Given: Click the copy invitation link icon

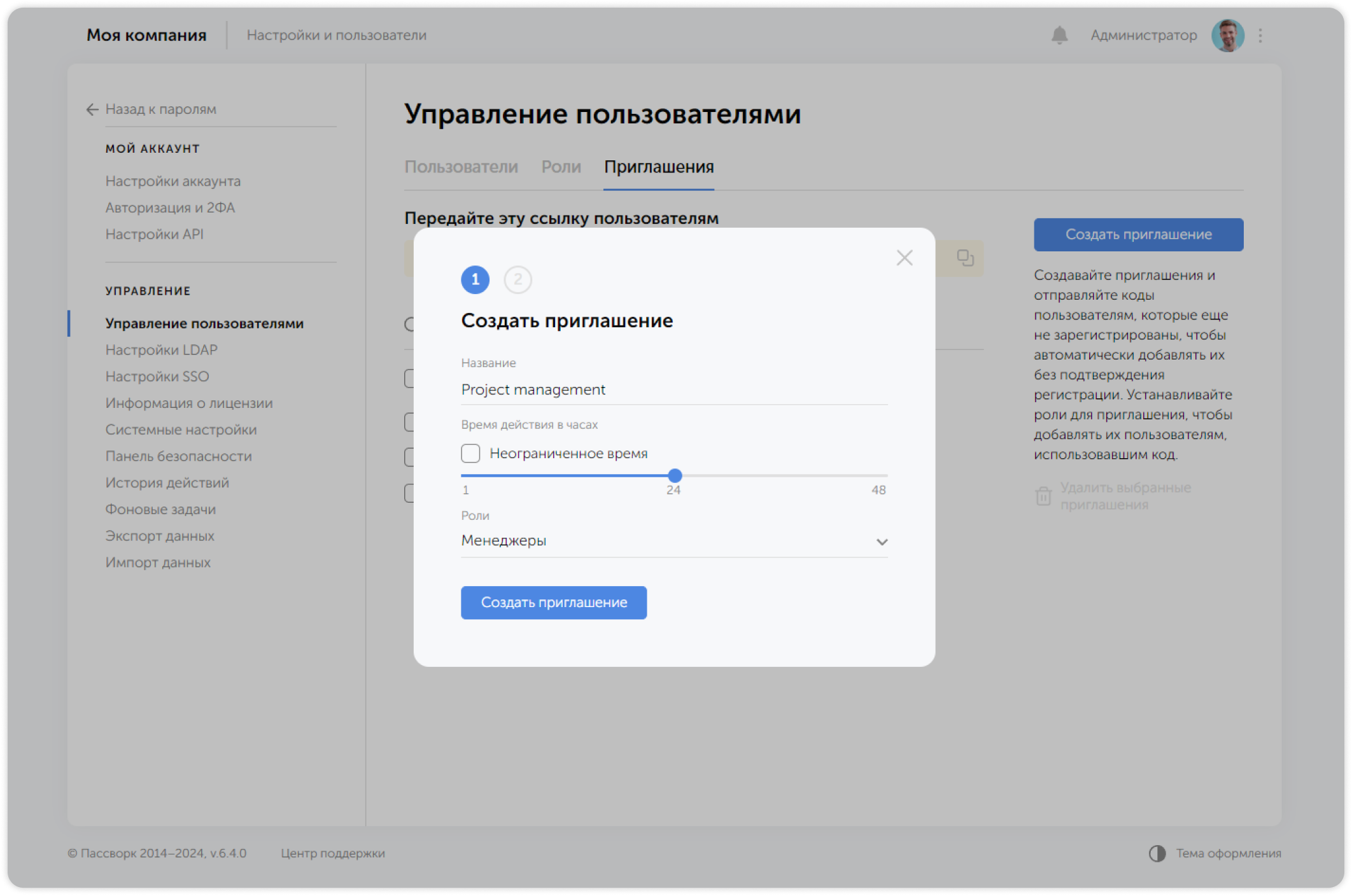Looking at the screenshot, I should (x=965, y=258).
